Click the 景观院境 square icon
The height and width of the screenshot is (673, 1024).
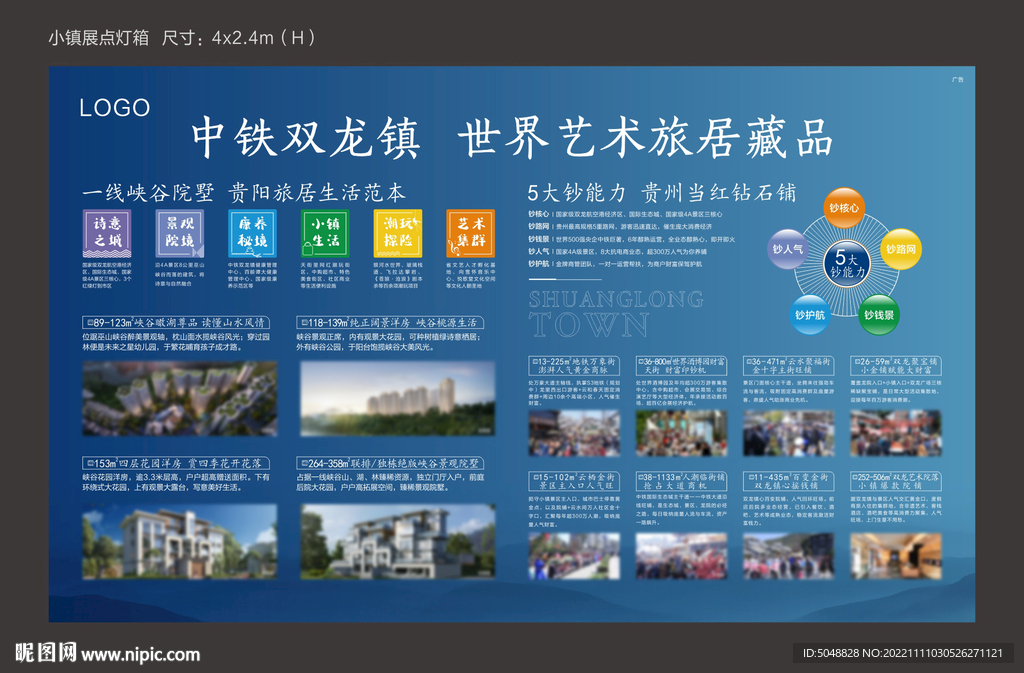coord(180,233)
